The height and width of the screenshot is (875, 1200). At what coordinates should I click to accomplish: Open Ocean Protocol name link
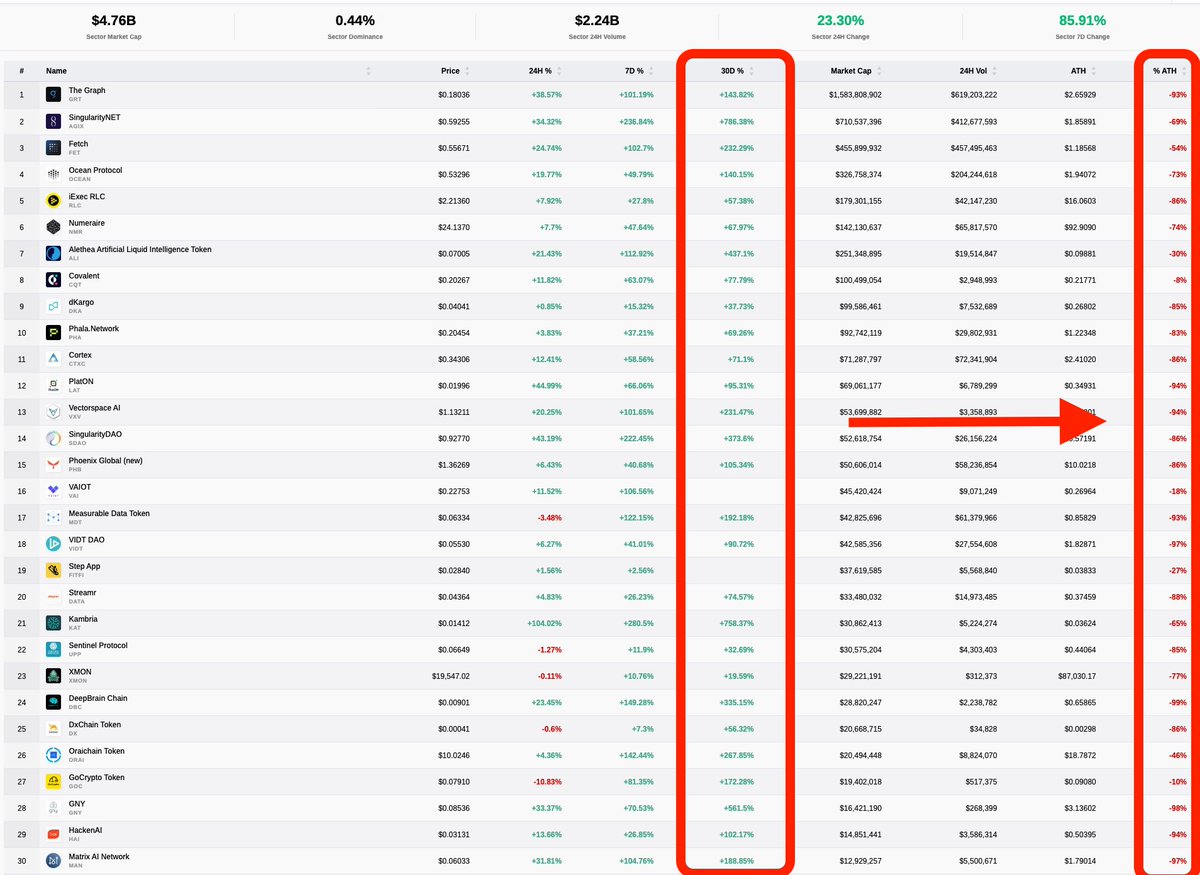coord(95,170)
